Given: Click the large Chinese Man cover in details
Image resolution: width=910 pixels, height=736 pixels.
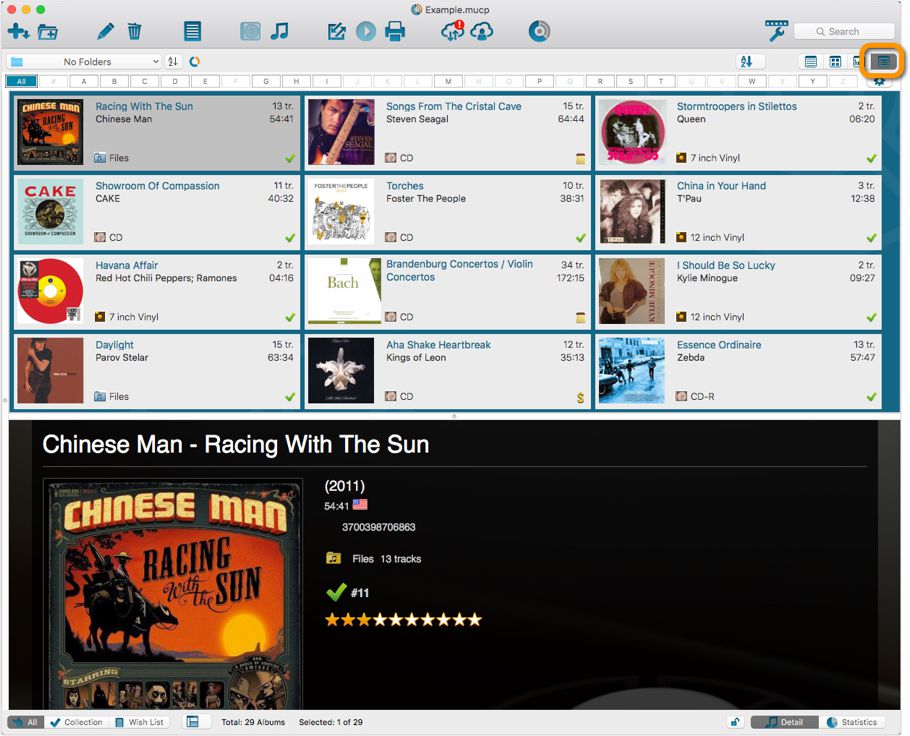Looking at the screenshot, I should 173,595.
